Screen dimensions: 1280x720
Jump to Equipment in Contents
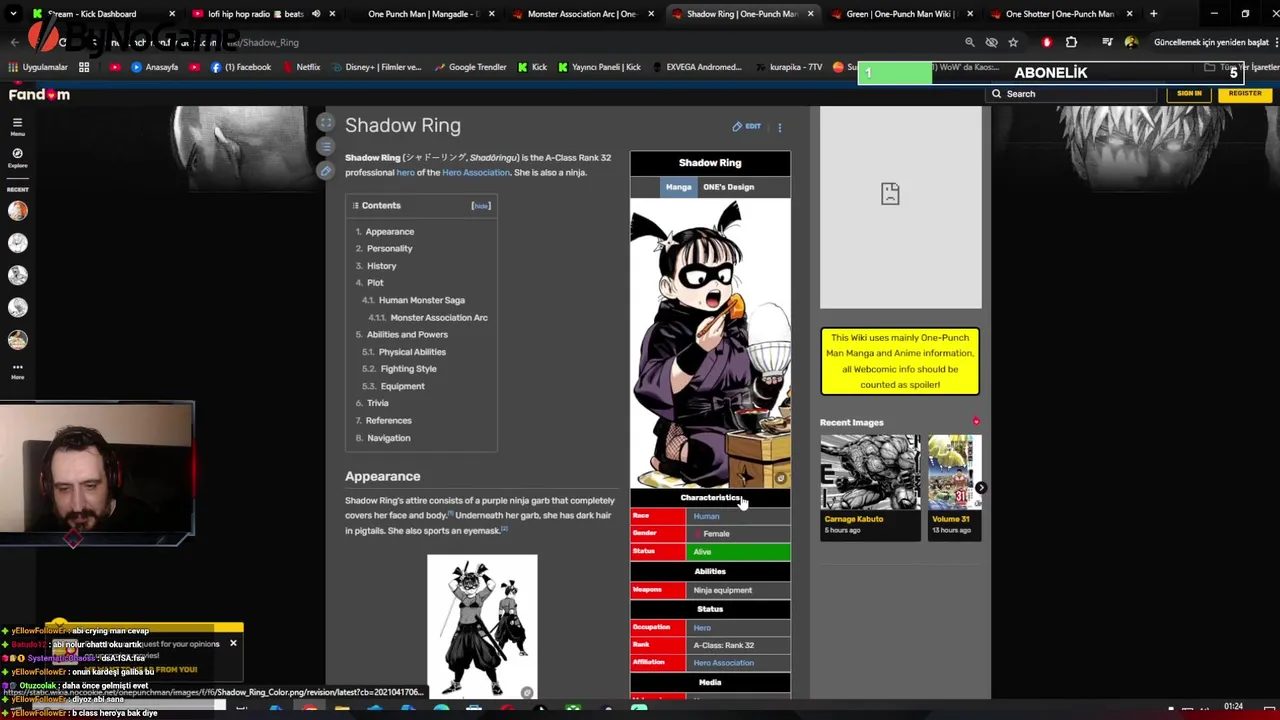pyautogui.click(x=402, y=386)
